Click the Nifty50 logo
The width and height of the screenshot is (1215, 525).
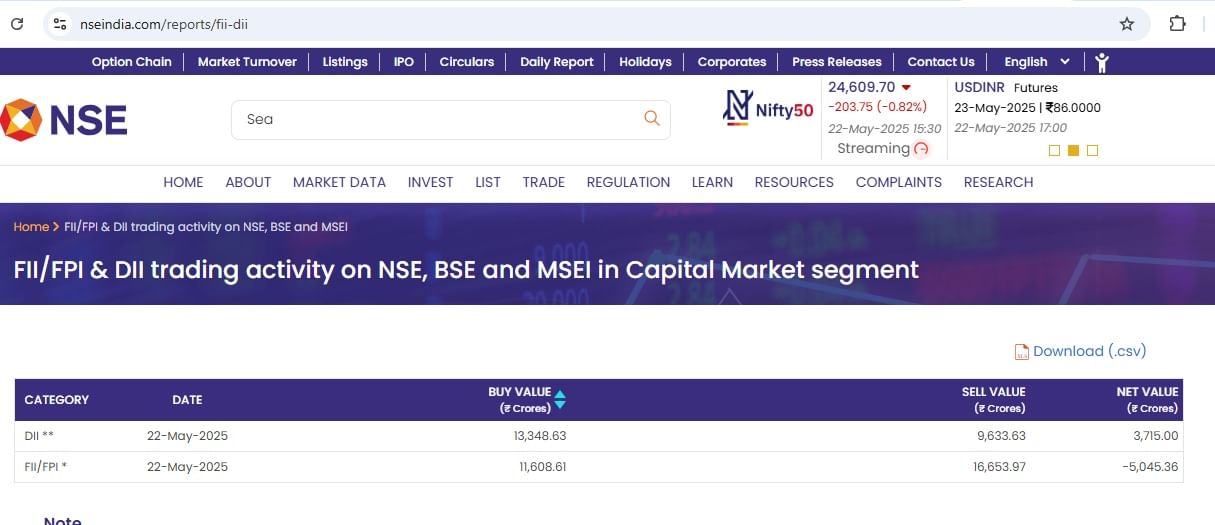tap(768, 109)
